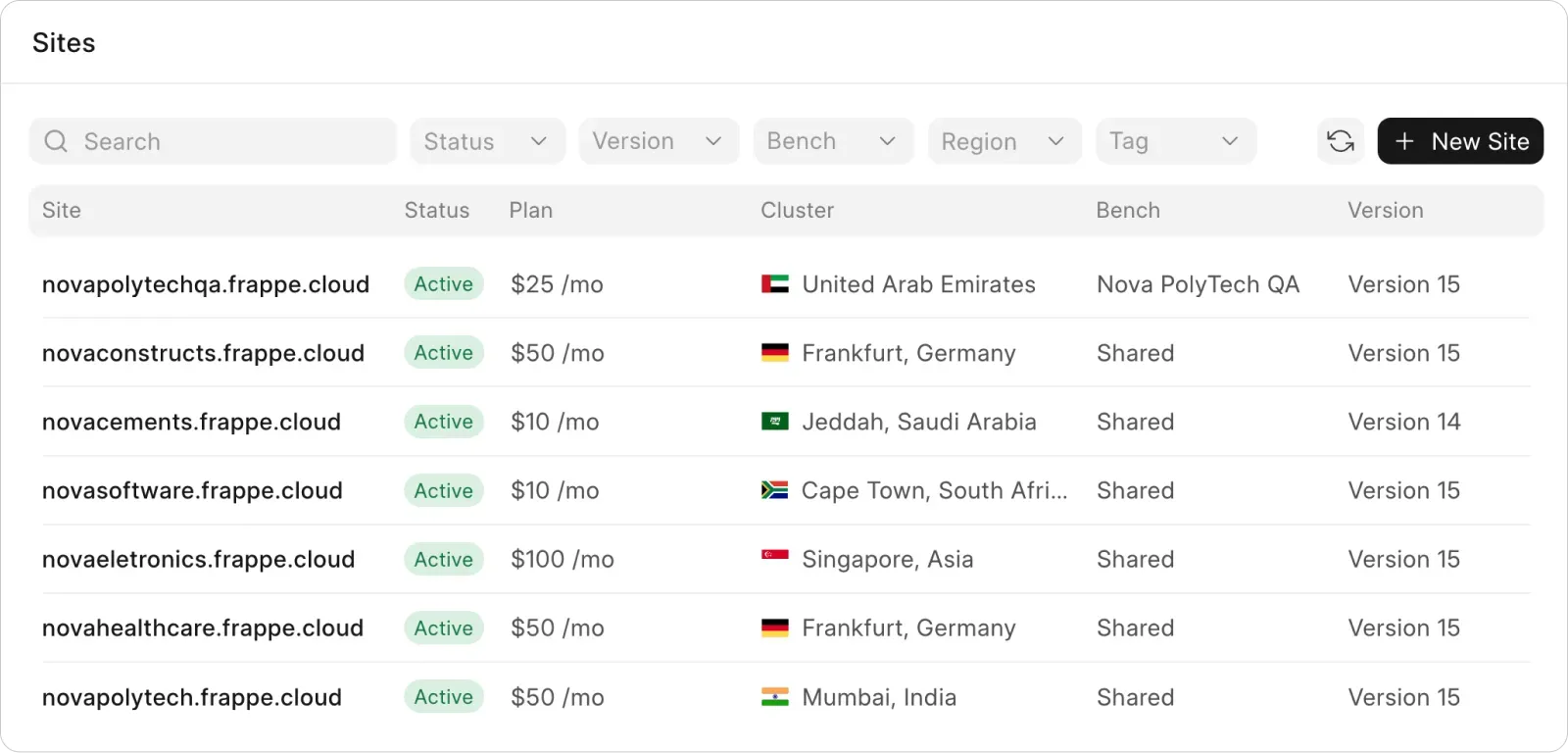Open the Tag filter dropdown
Image resolution: width=1568 pixels, height=753 pixels.
point(1175,141)
